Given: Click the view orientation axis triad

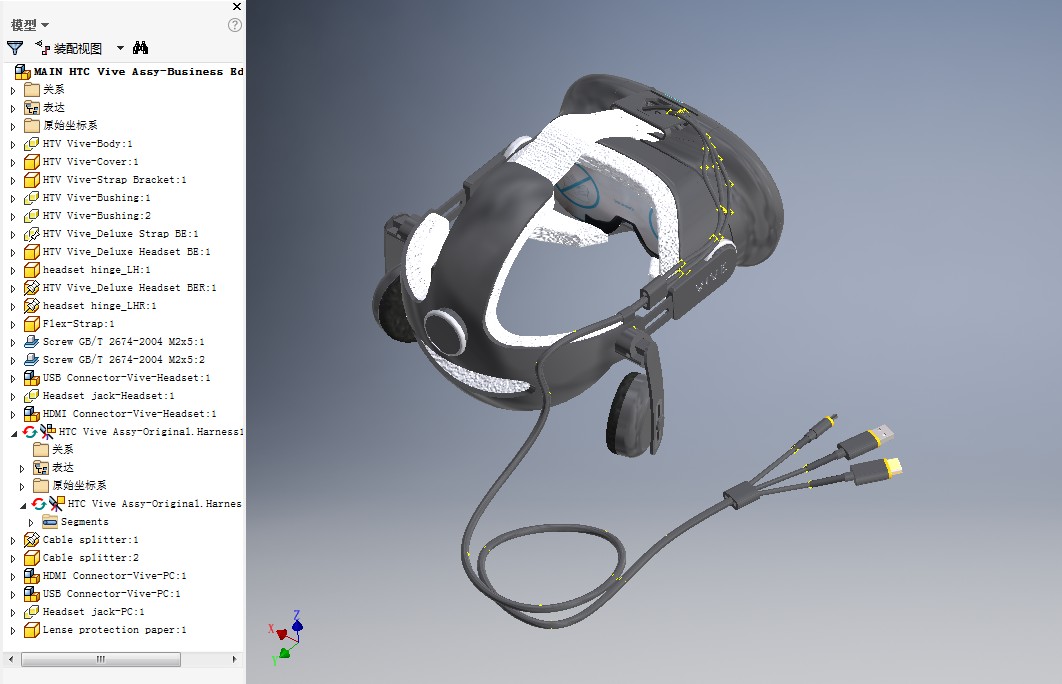Looking at the screenshot, I should (x=285, y=633).
